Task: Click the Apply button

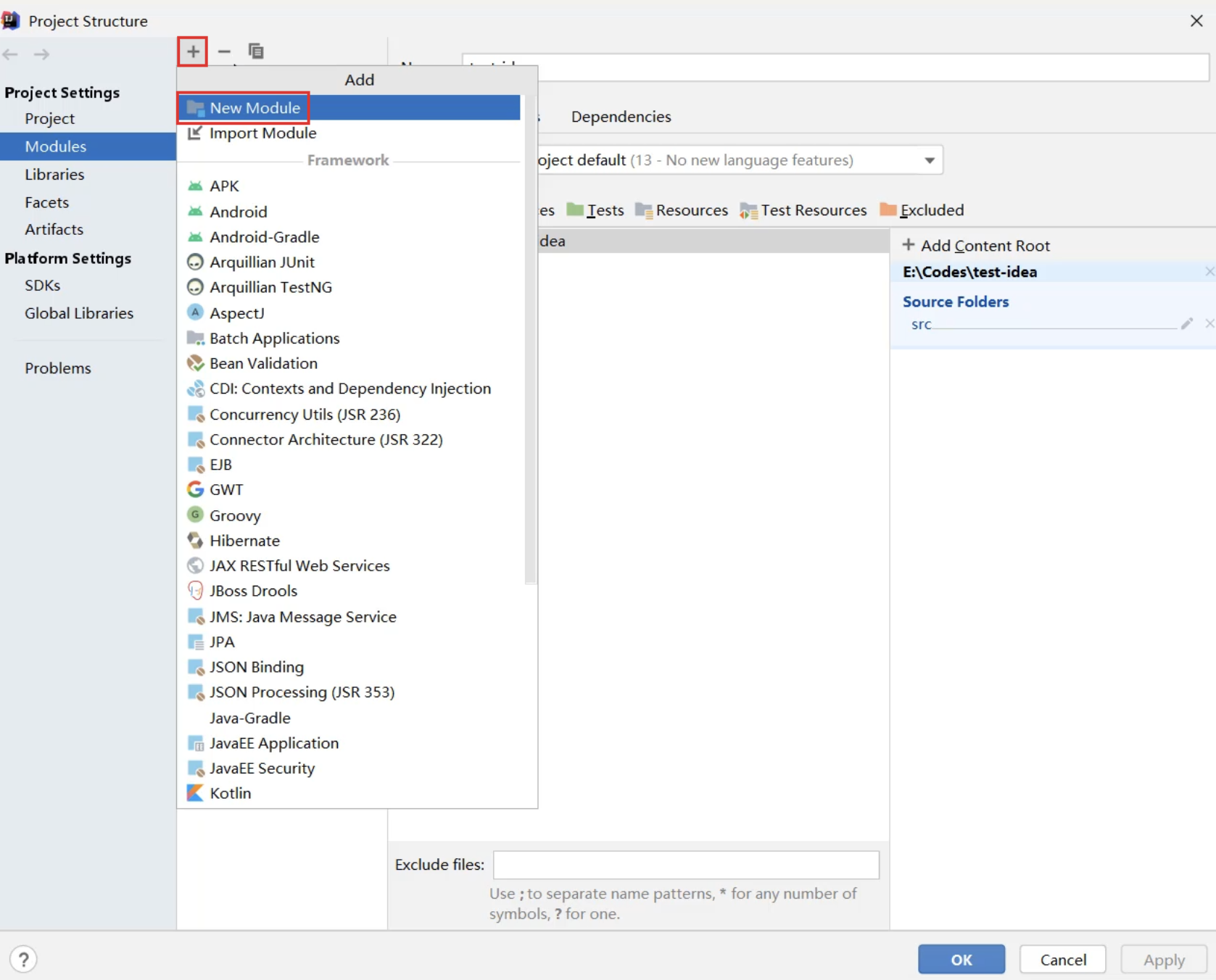Action: pos(1164,960)
